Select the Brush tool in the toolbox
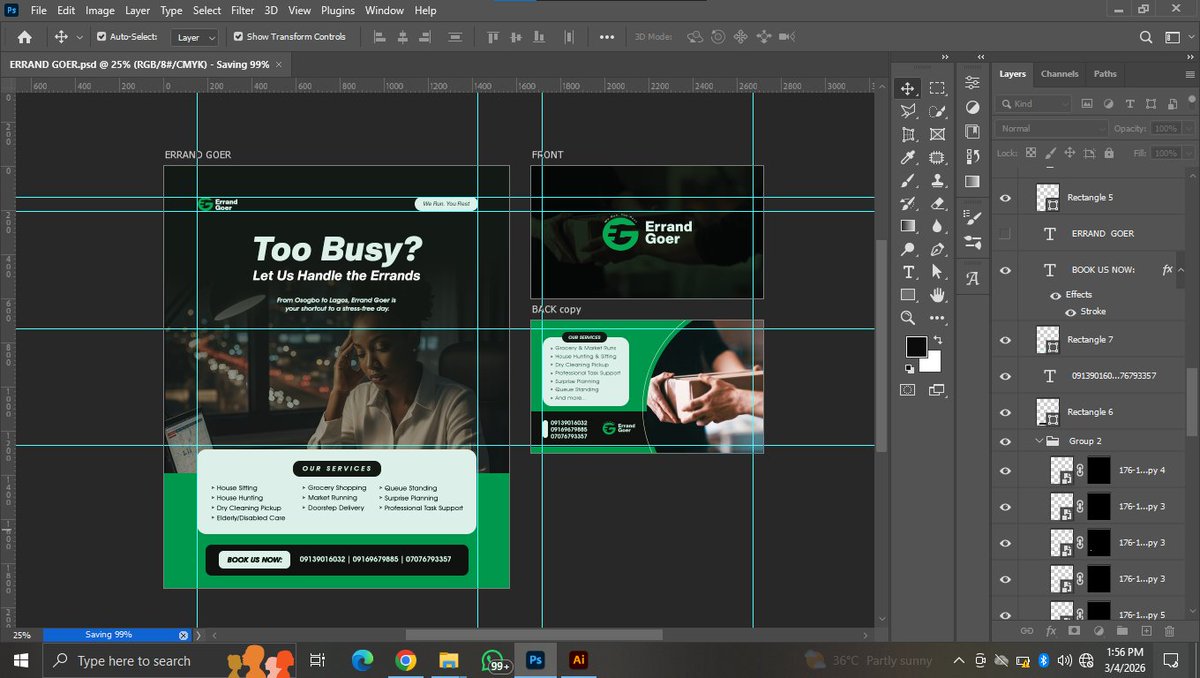 [x=908, y=181]
